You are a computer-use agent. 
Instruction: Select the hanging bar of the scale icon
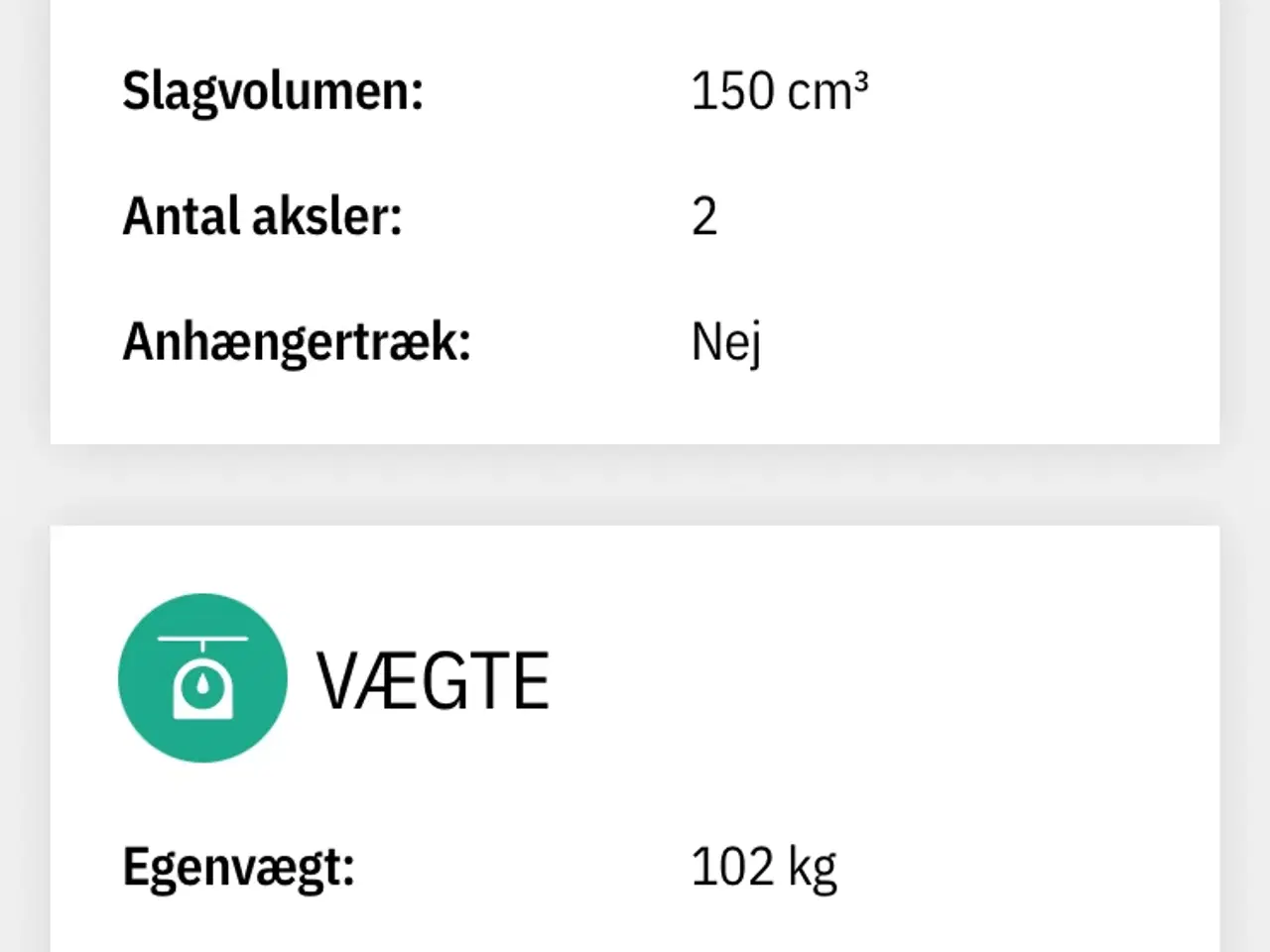point(202,640)
